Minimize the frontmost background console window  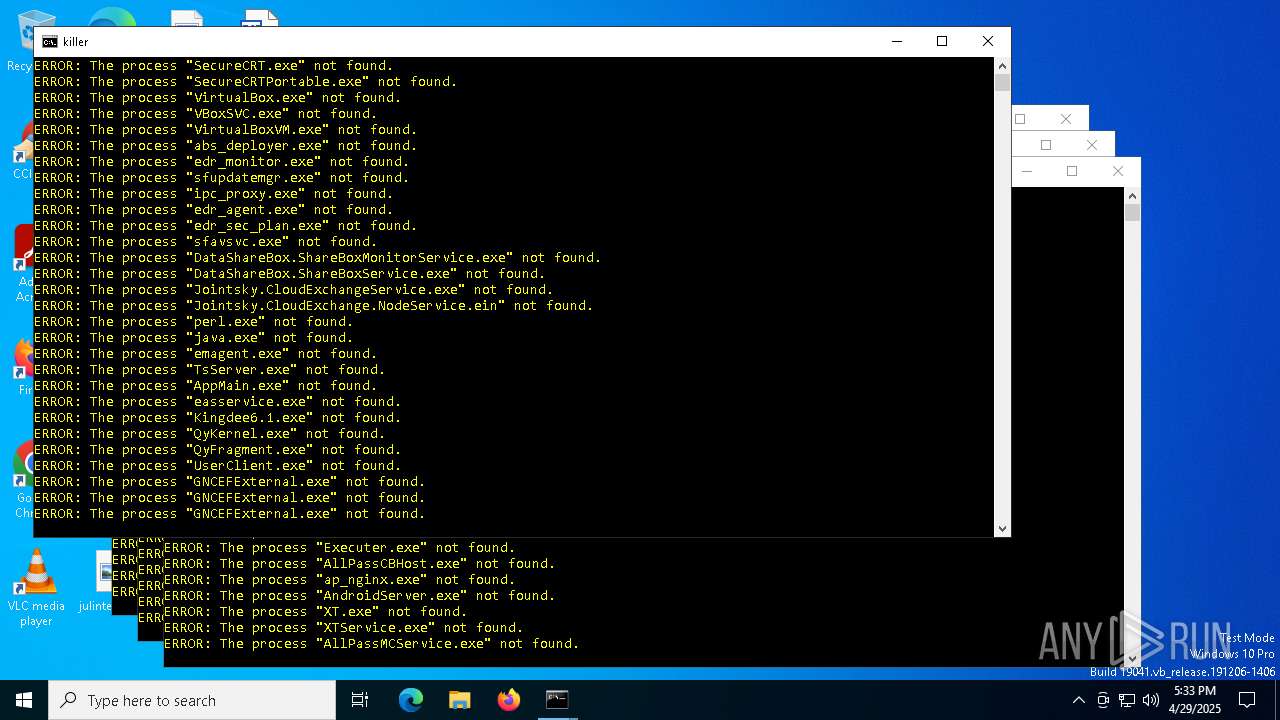1027,171
